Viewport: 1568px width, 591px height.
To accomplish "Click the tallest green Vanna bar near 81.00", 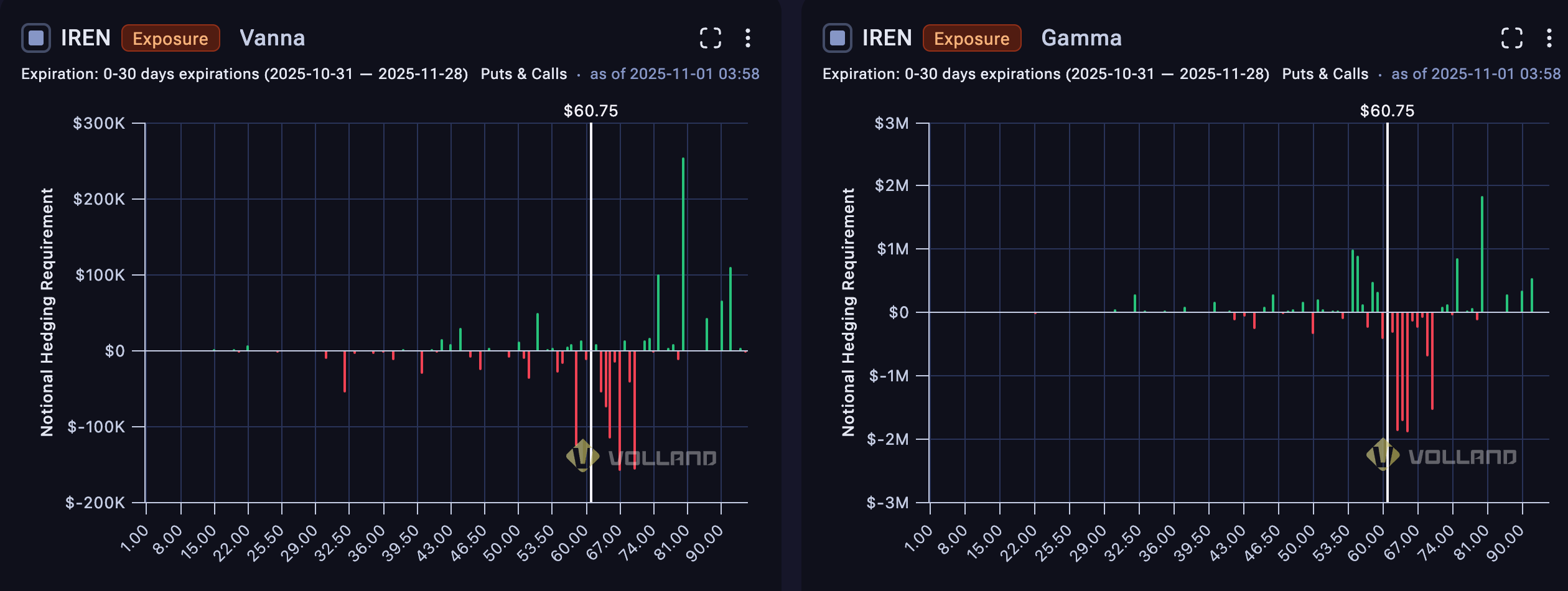I will (683, 254).
